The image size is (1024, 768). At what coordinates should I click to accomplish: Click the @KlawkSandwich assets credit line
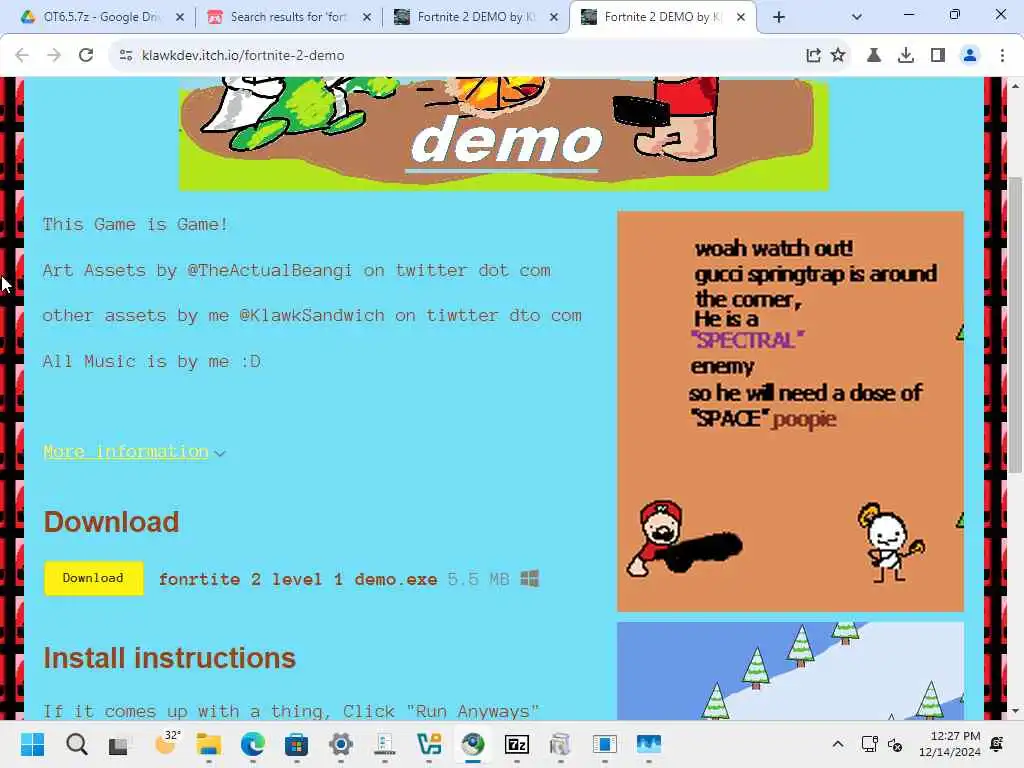coord(312,315)
